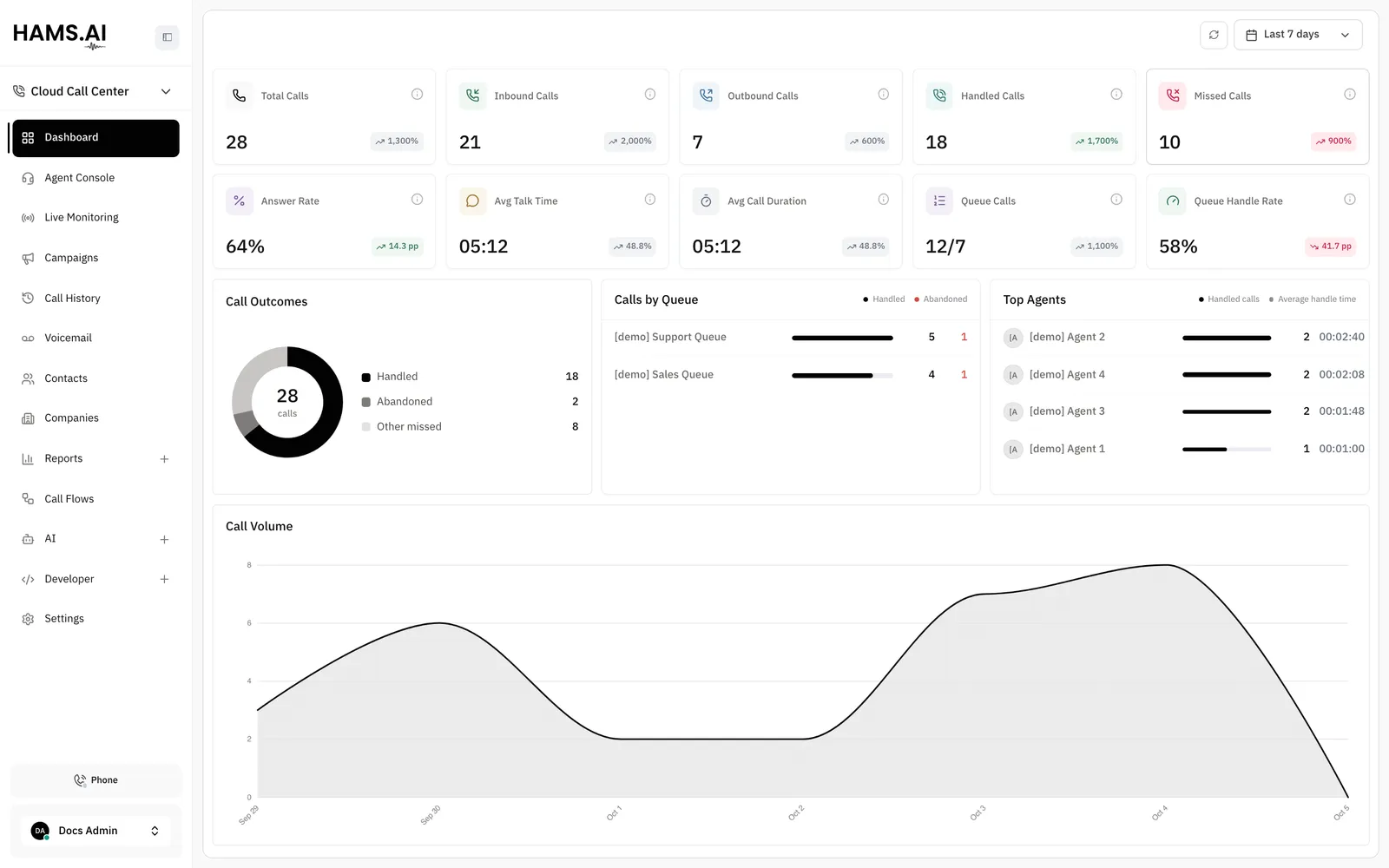Open the Dashboard page

[x=95, y=138]
